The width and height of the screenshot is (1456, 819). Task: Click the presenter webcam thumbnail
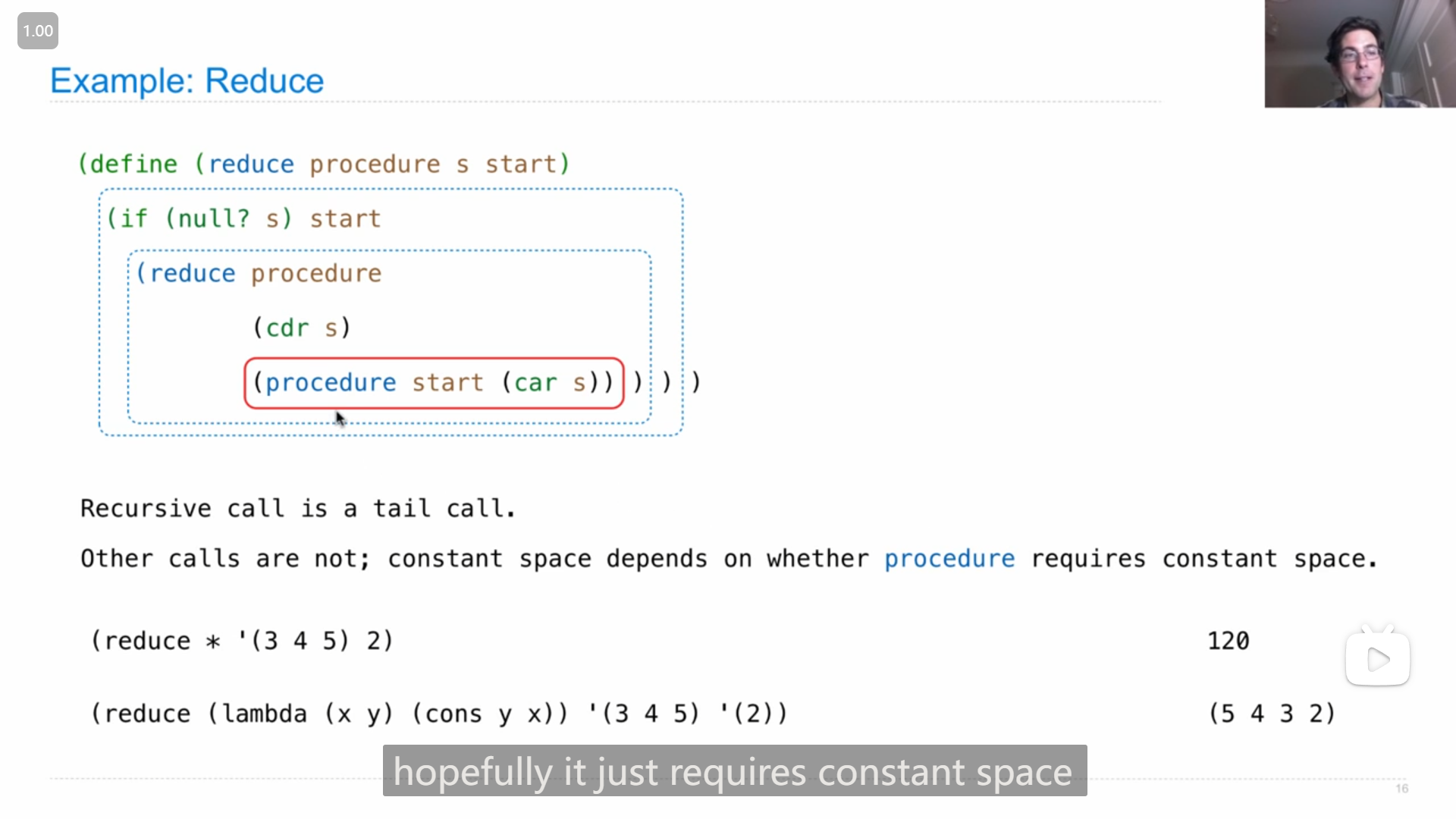(x=1359, y=54)
